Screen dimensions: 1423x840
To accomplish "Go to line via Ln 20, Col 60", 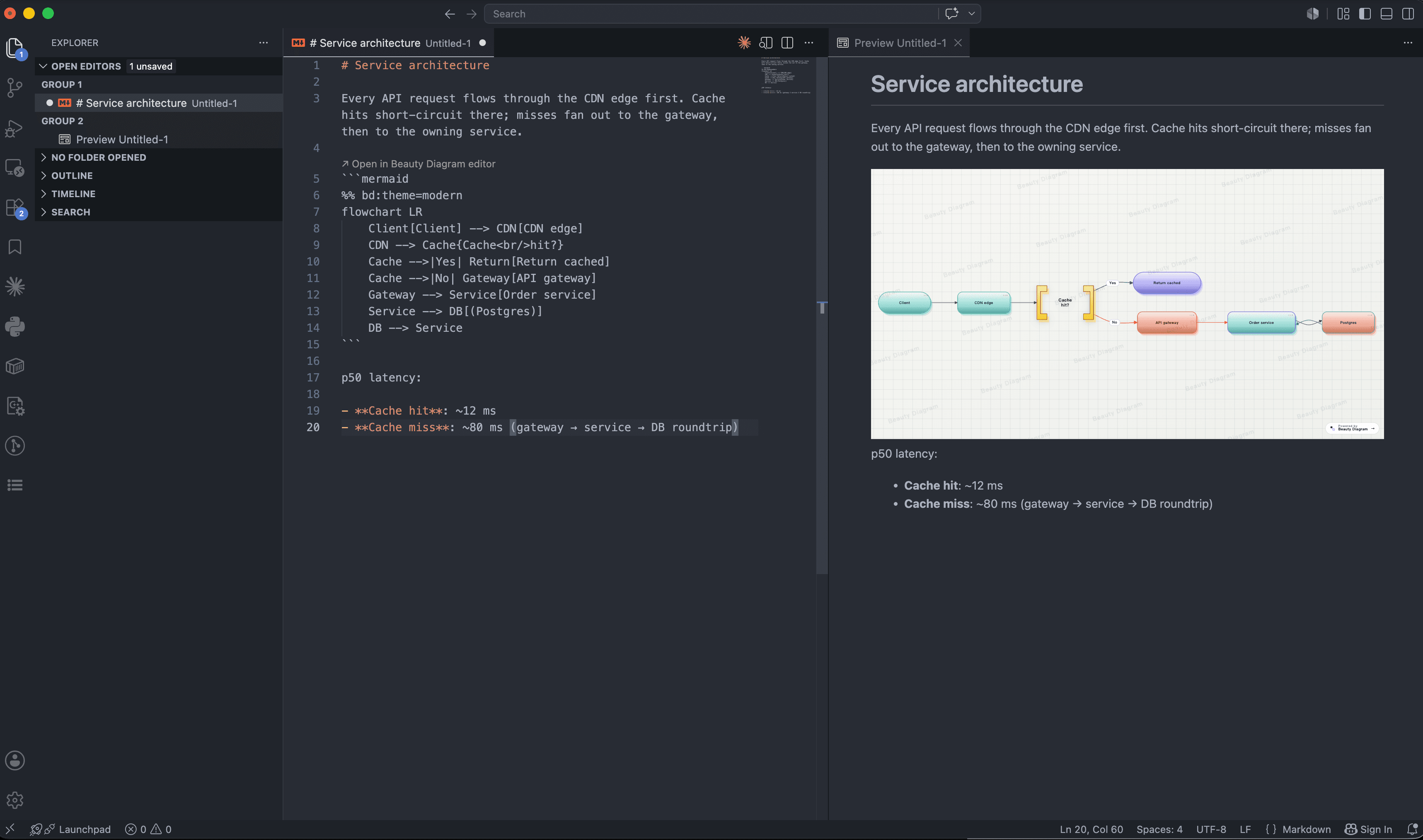I will 1091,829.
